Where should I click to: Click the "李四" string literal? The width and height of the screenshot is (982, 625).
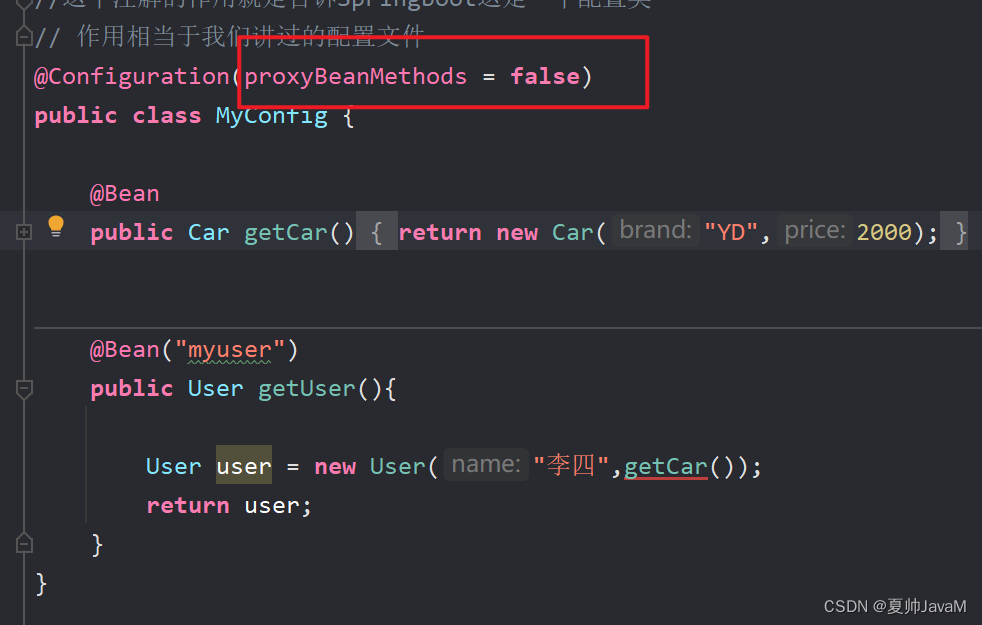point(571,466)
